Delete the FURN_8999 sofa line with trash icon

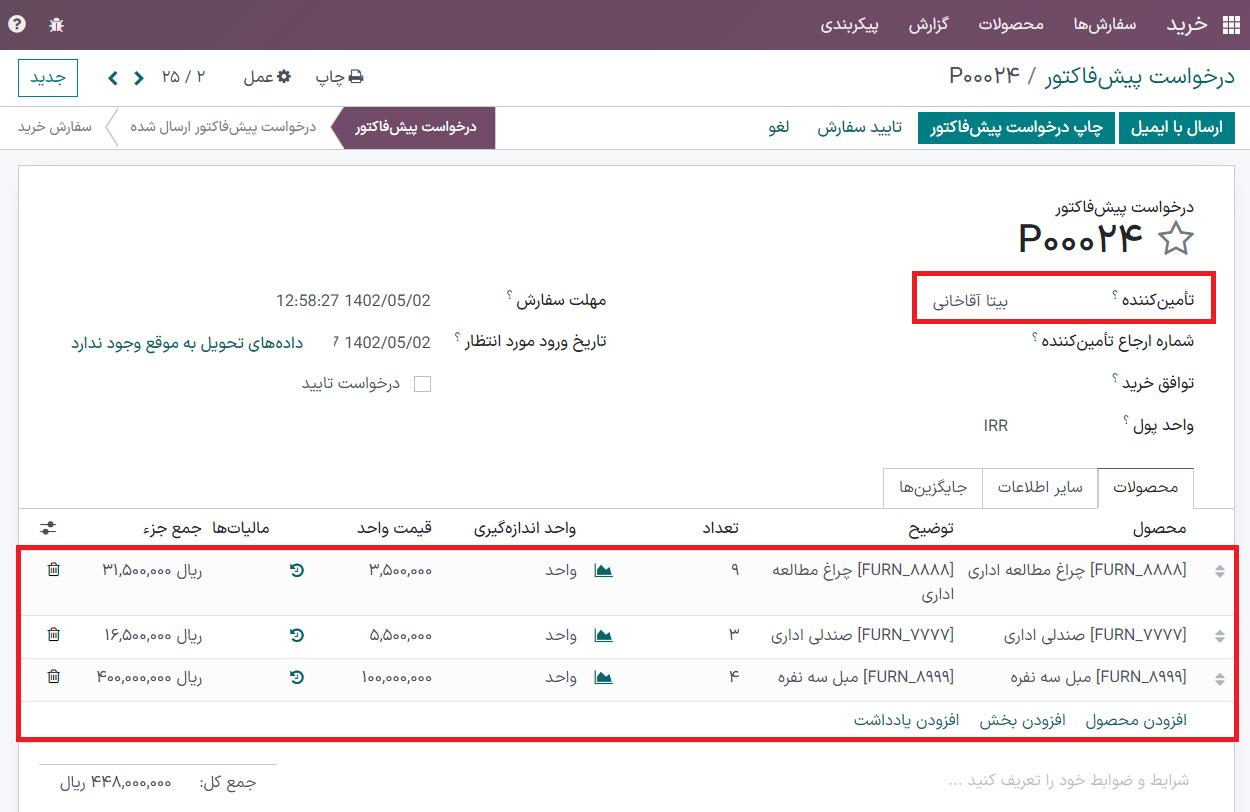(54, 677)
